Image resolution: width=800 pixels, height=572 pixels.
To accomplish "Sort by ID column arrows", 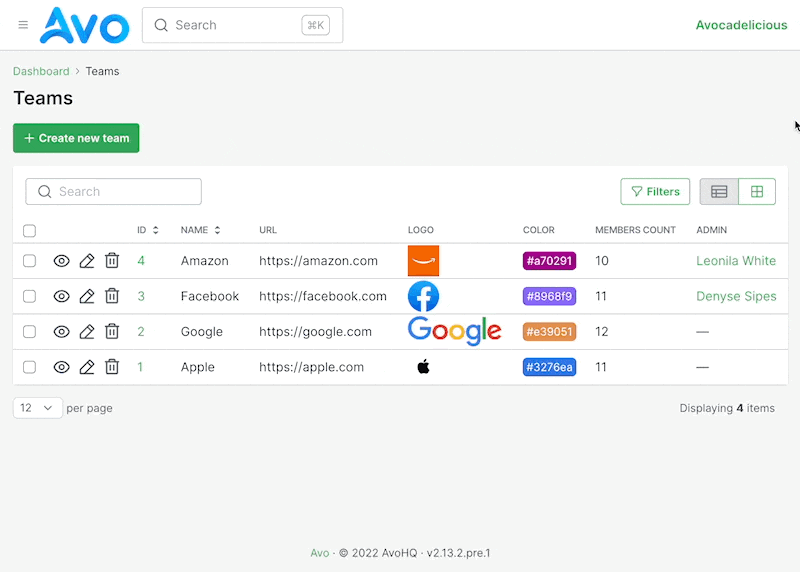I will point(156,230).
